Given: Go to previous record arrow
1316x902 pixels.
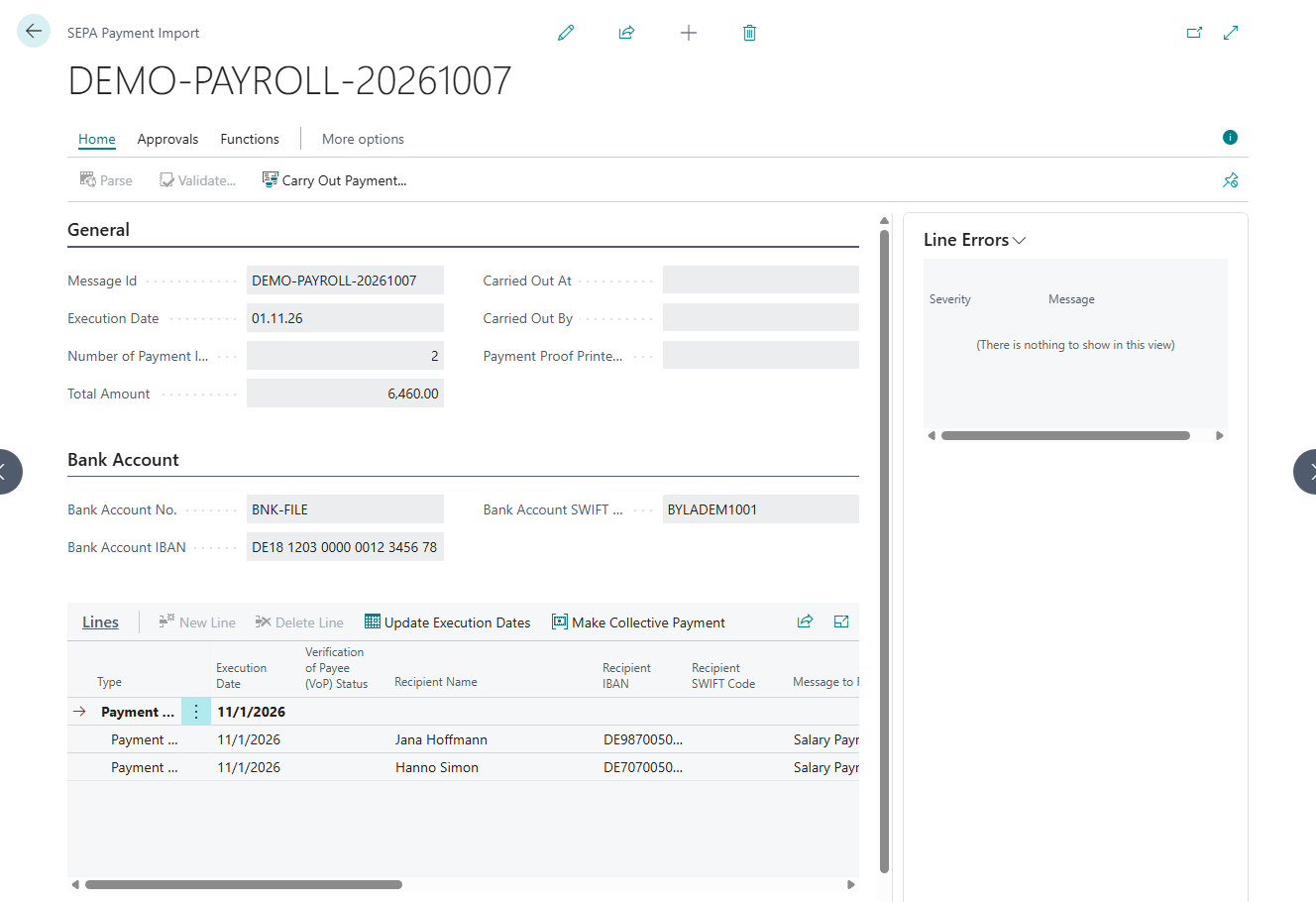Looking at the screenshot, I should 6,472.
